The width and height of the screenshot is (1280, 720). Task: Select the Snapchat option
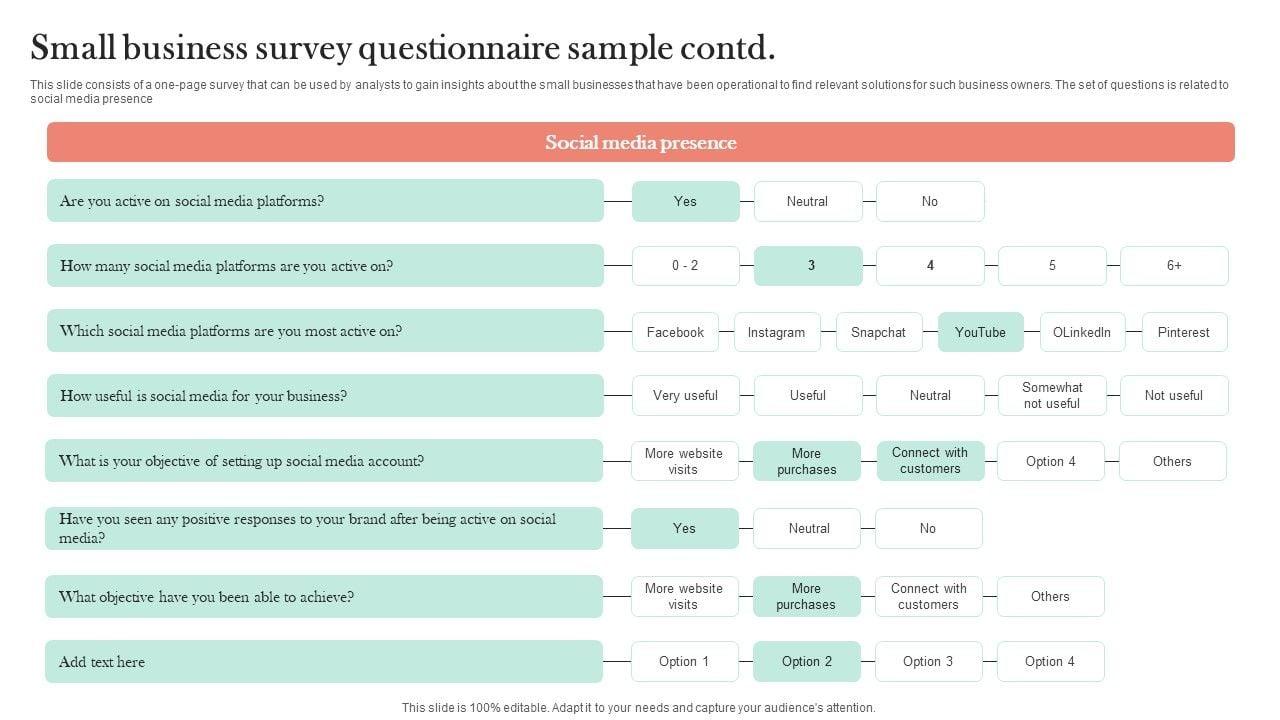coord(878,332)
